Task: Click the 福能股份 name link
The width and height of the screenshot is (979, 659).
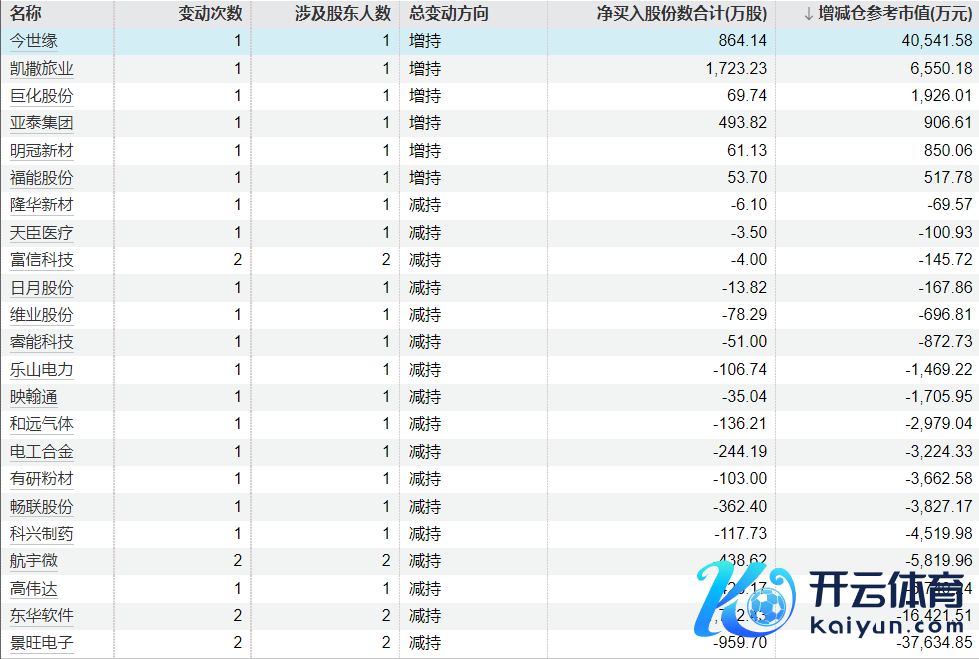Action: (41, 178)
